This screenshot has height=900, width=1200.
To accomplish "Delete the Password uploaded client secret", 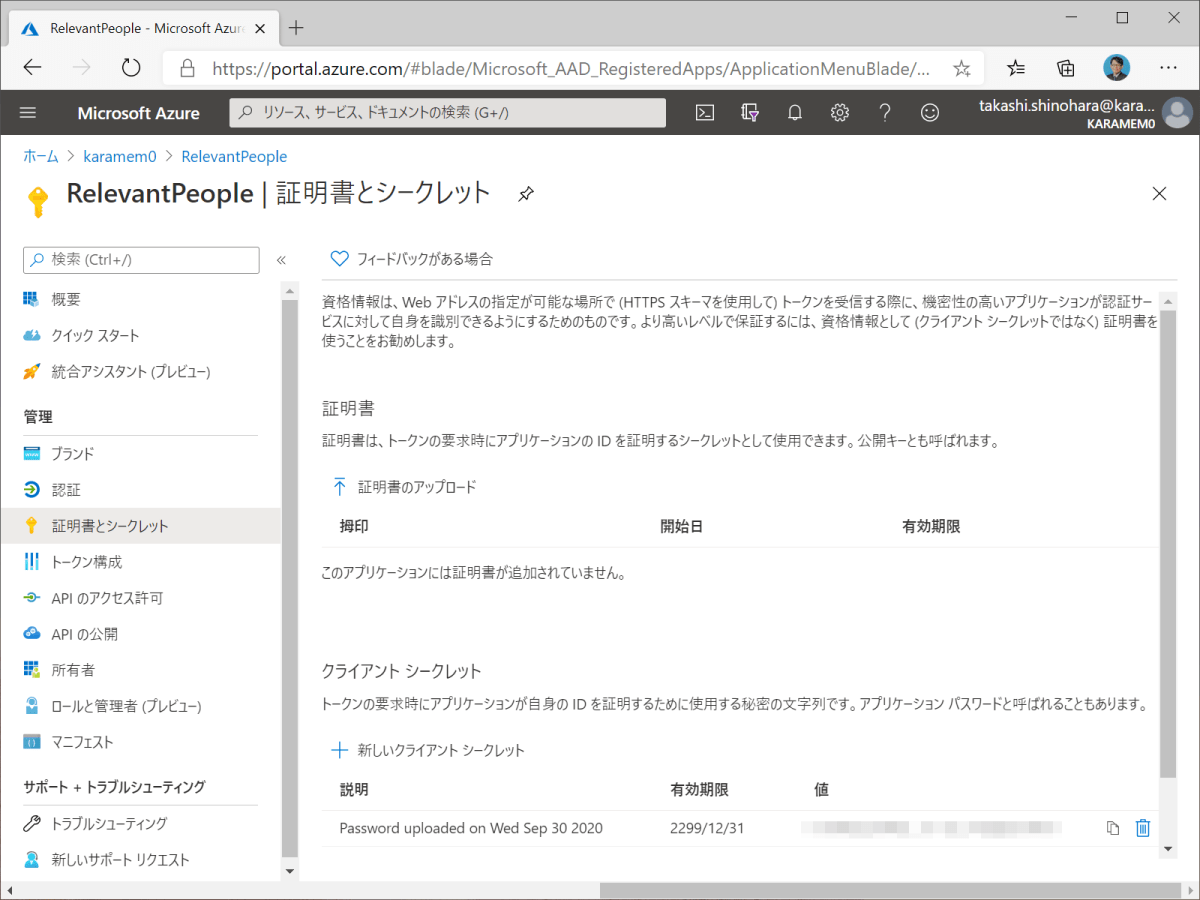I will pos(1143,828).
